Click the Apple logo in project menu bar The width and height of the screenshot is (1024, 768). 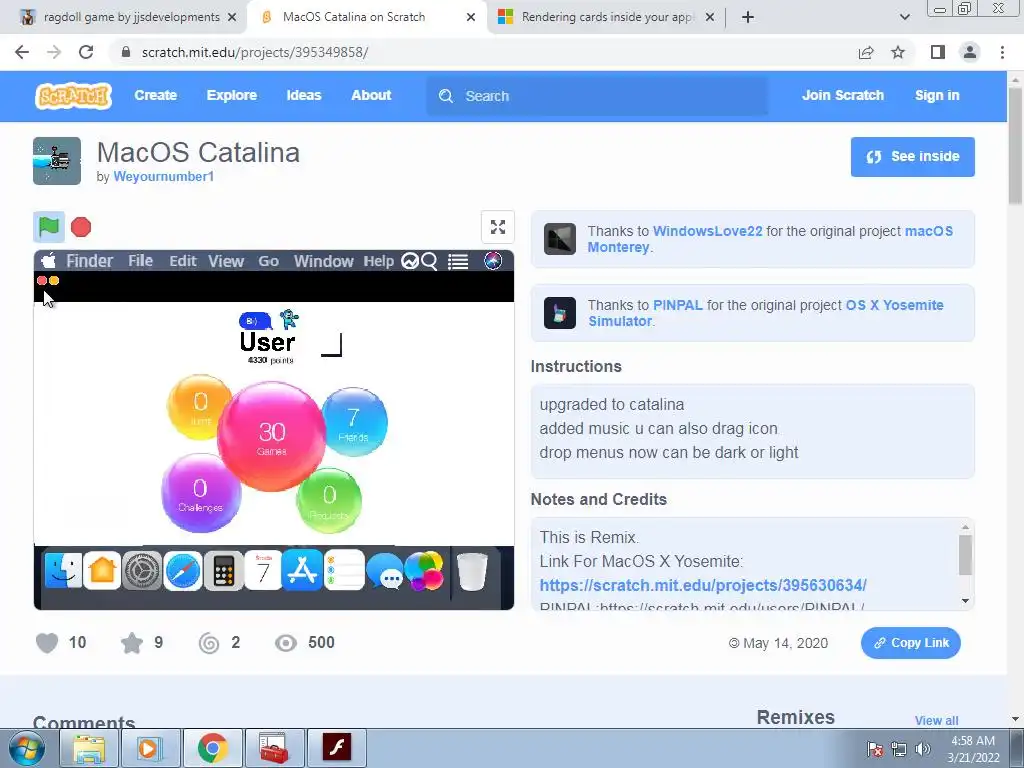pyautogui.click(x=48, y=261)
